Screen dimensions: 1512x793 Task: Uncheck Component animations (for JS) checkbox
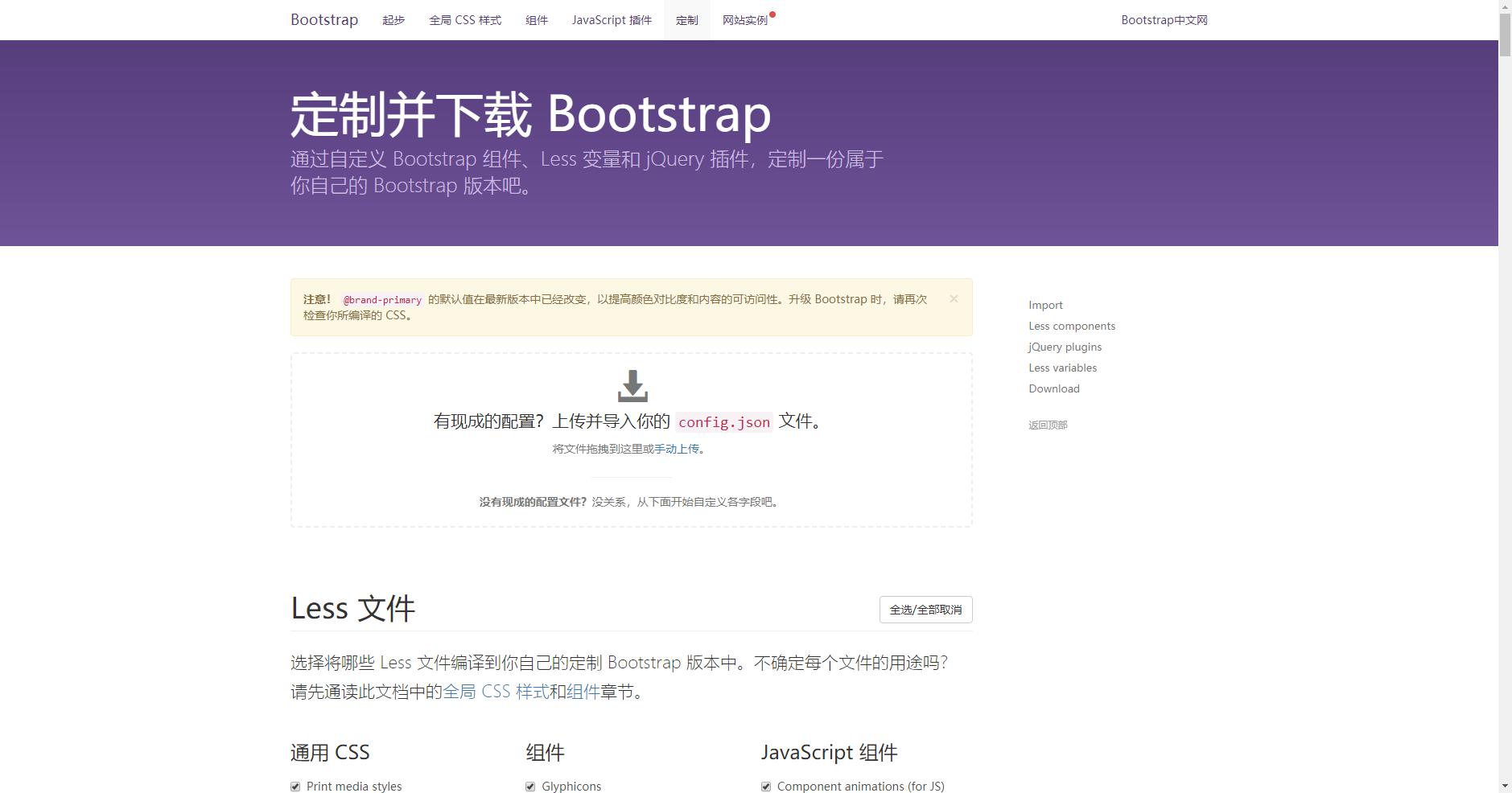pos(766,787)
